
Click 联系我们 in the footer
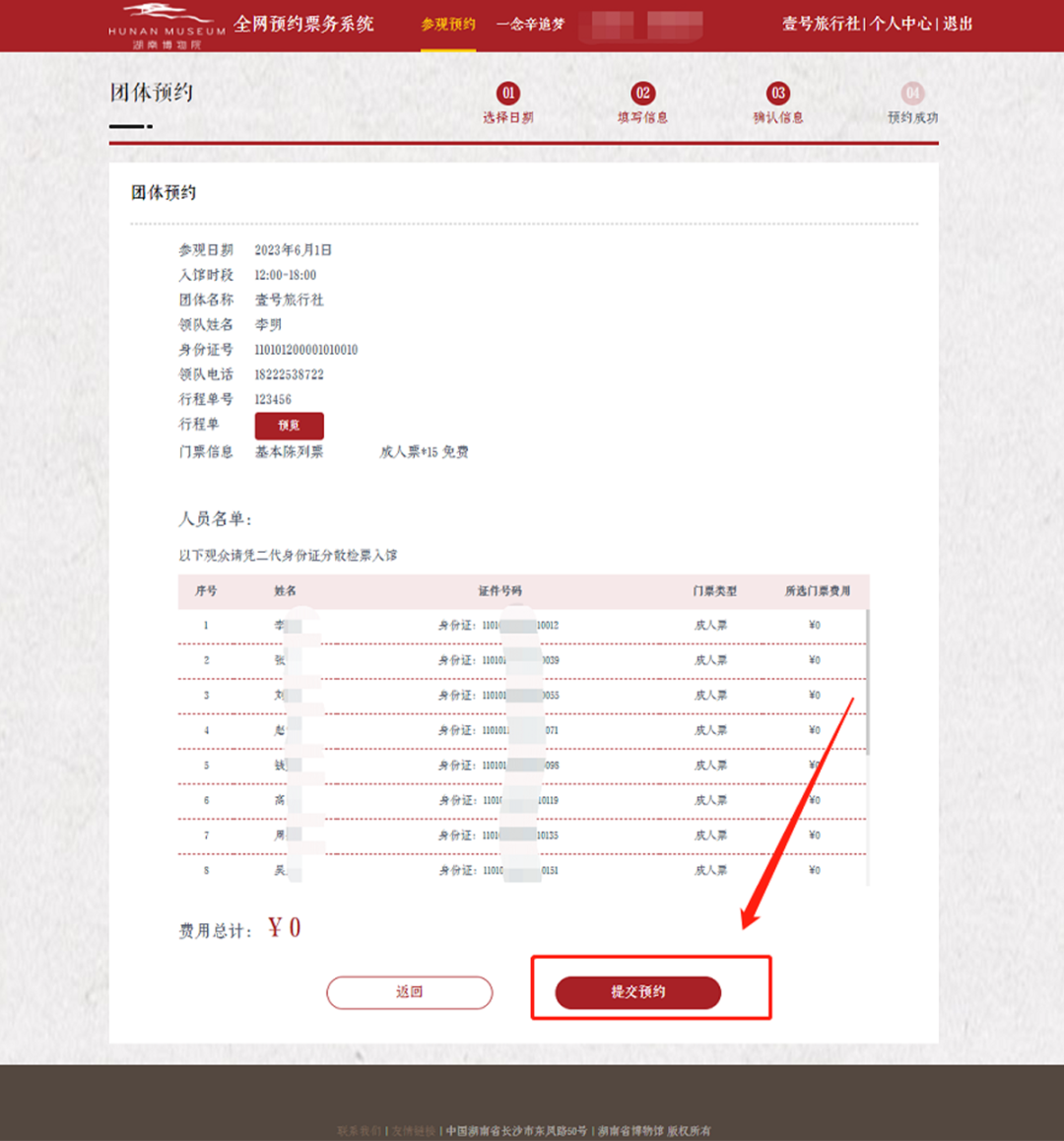360,1131
